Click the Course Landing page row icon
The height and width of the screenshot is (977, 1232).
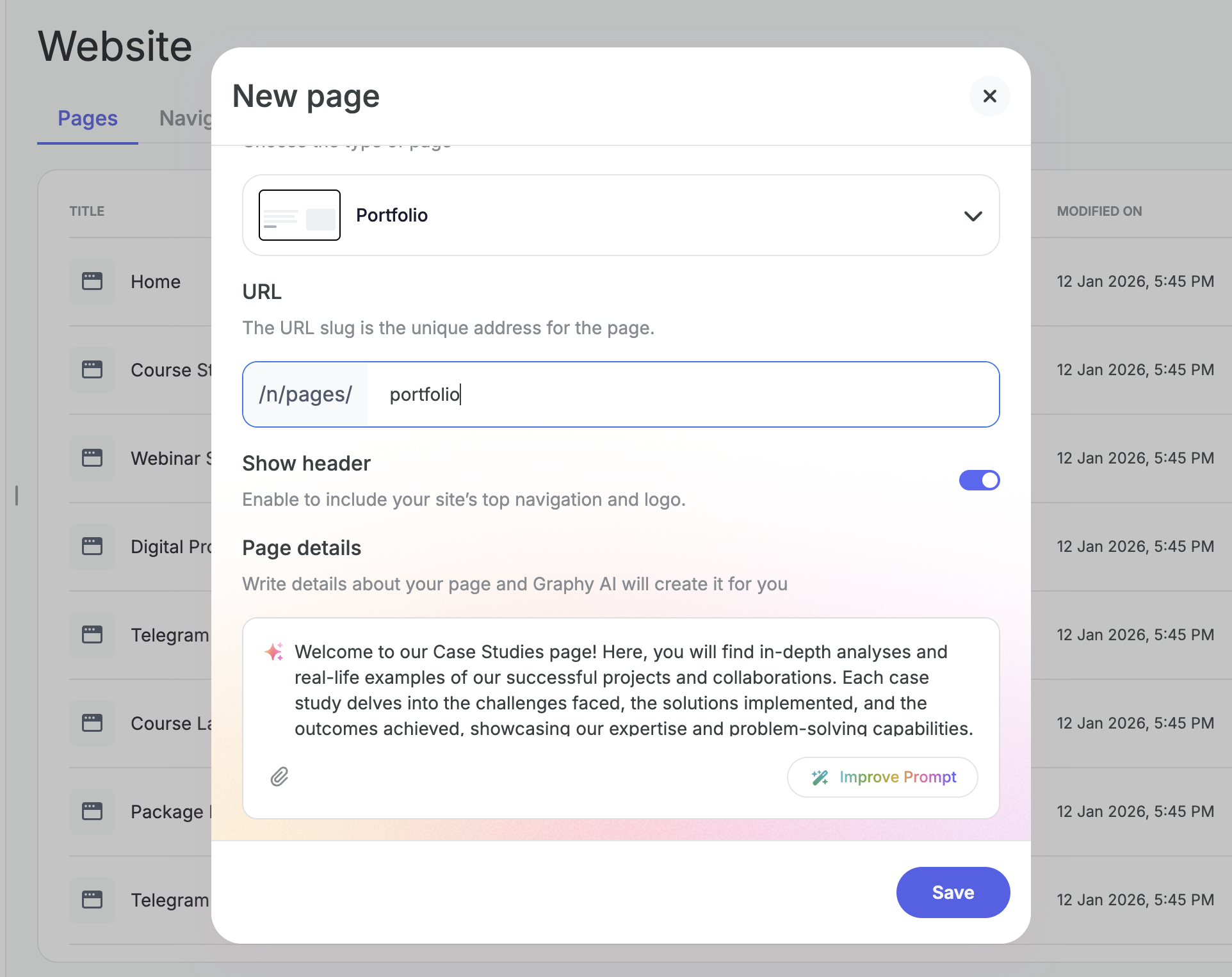[x=92, y=723]
